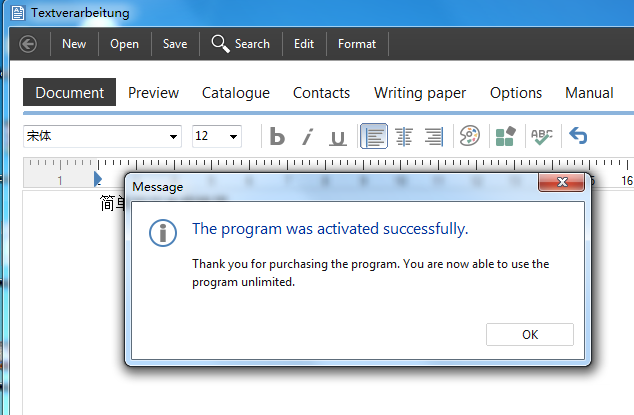
Task: Click the Search magnifier button
Action: 240,44
